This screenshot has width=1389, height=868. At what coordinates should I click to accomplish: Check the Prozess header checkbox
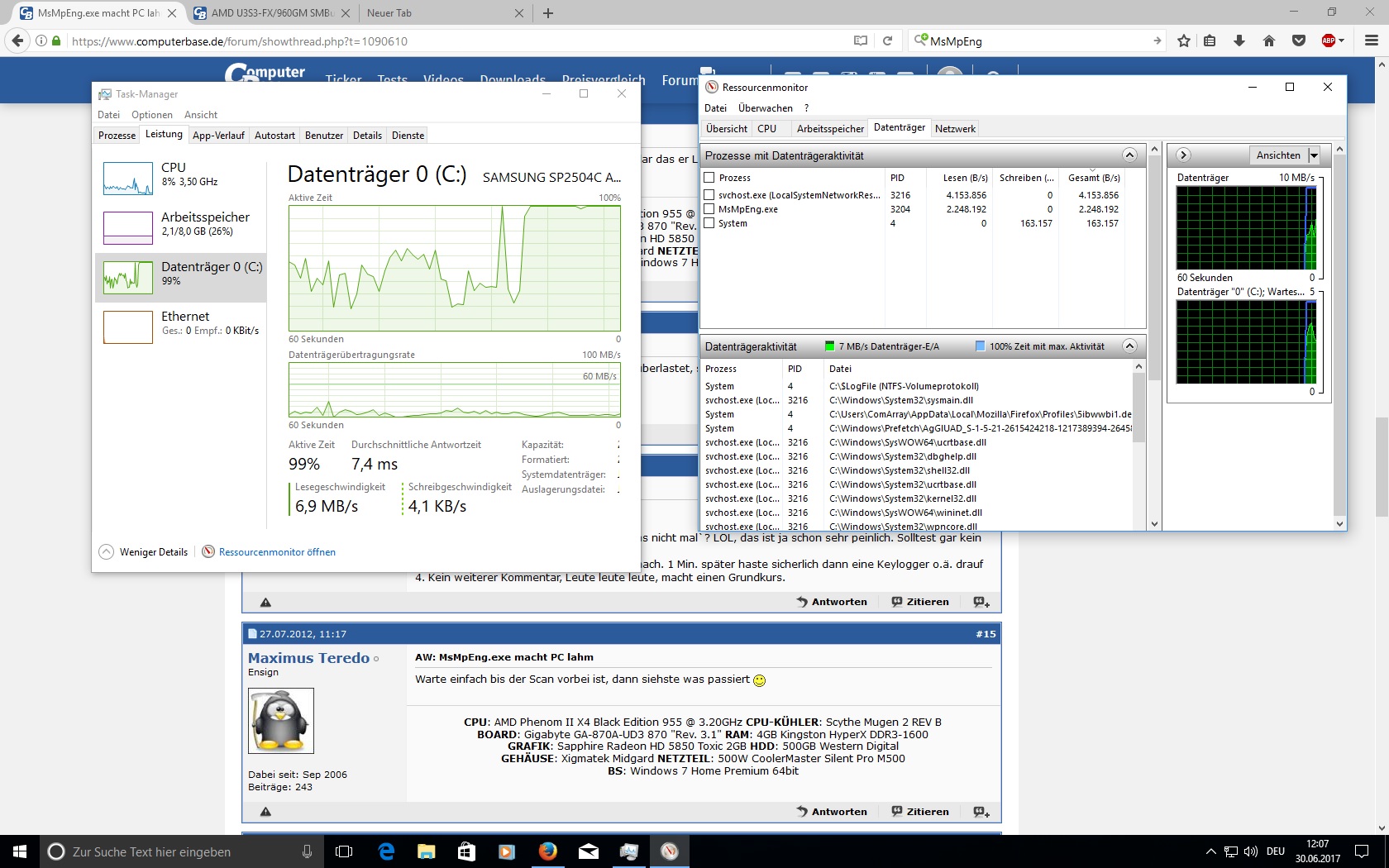709,178
